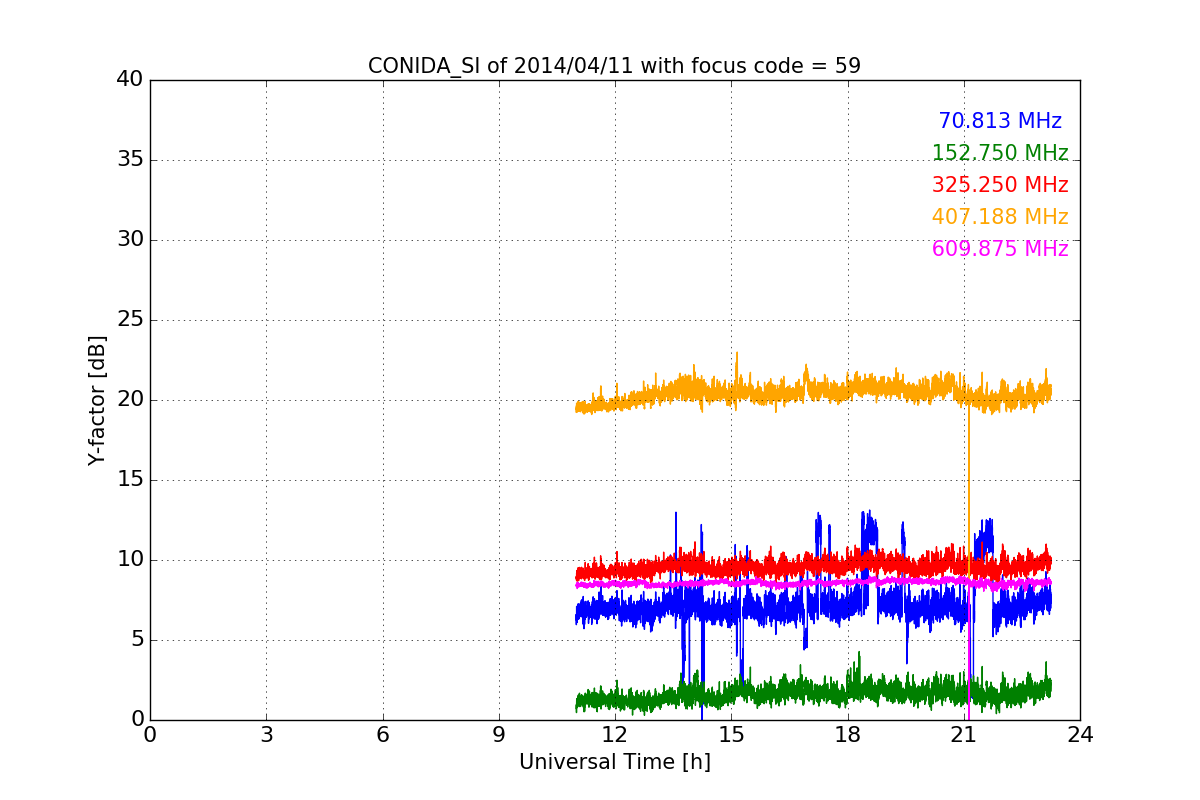The image size is (1200, 800).
Task: Click the y-axis tick label '20'
Action: [x=130, y=399]
